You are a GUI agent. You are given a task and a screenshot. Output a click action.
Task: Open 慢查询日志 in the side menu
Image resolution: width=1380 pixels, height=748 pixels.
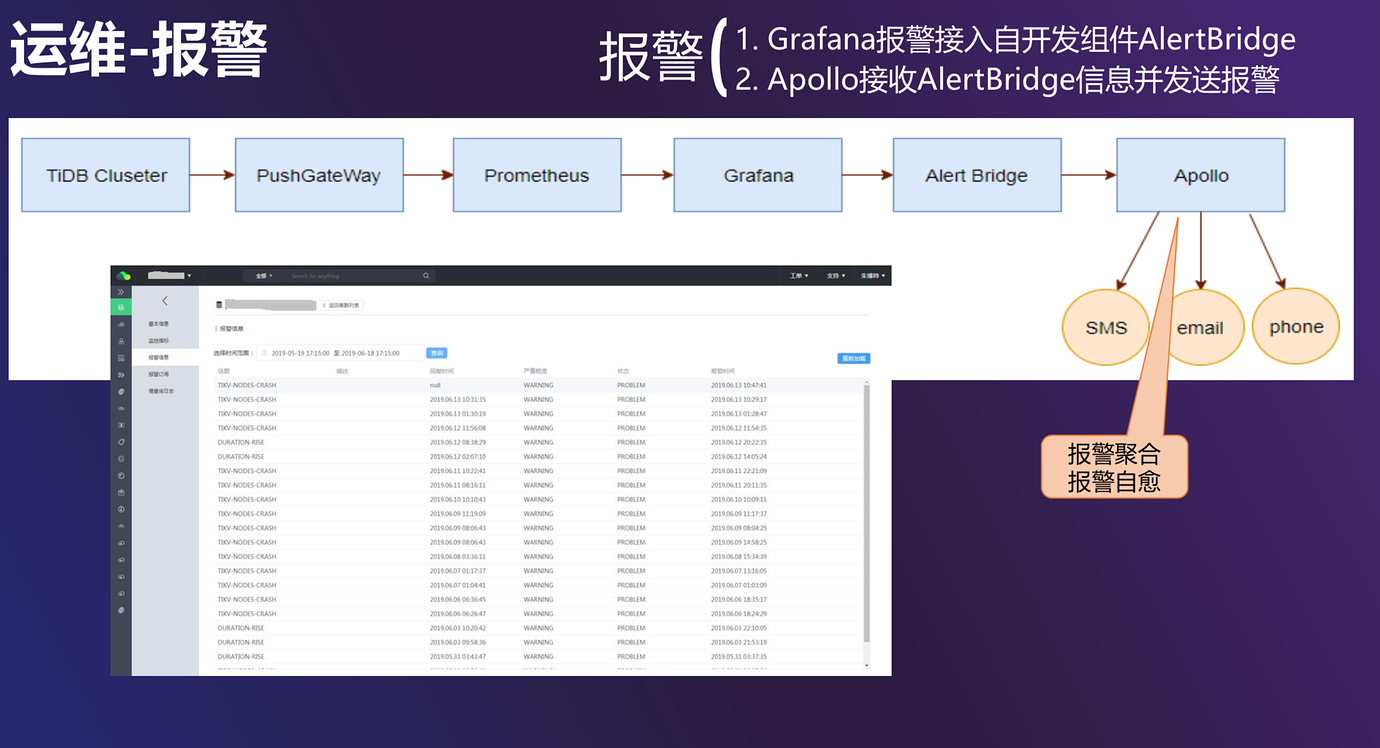click(x=161, y=391)
